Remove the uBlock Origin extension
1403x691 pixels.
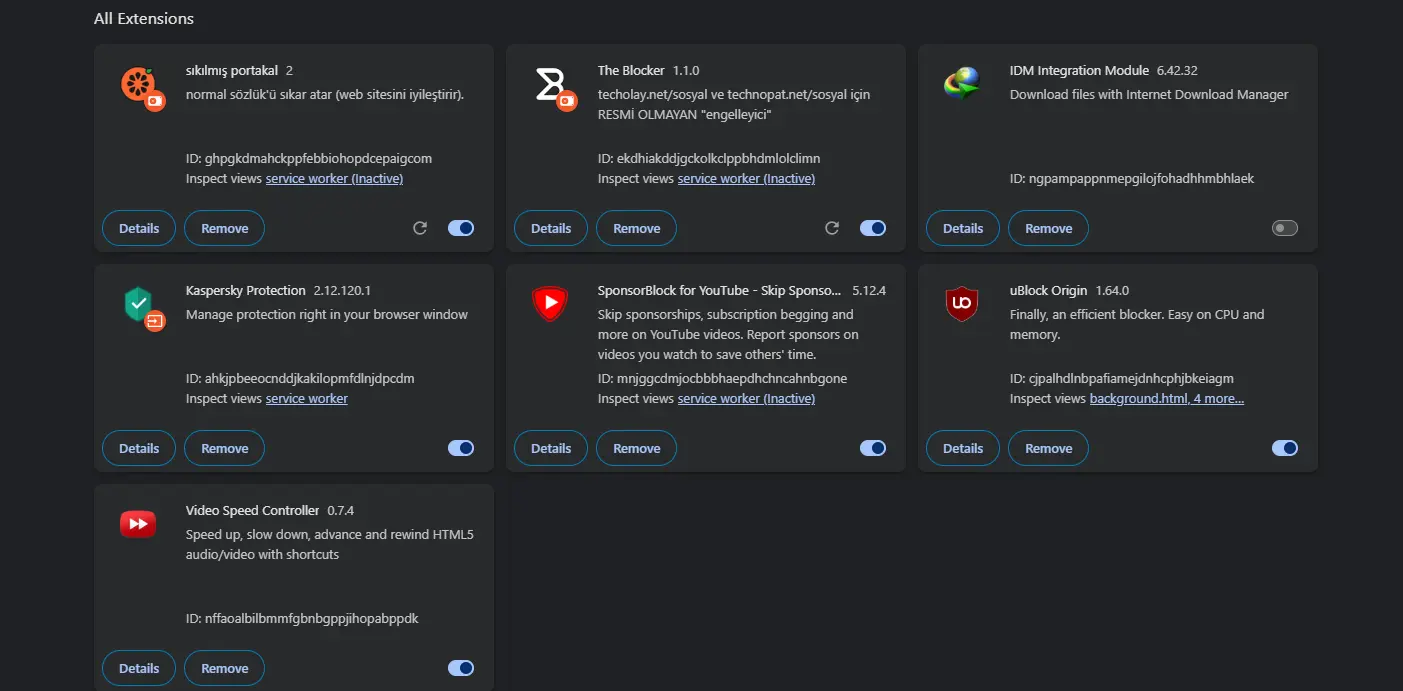click(x=1048, y=448)
